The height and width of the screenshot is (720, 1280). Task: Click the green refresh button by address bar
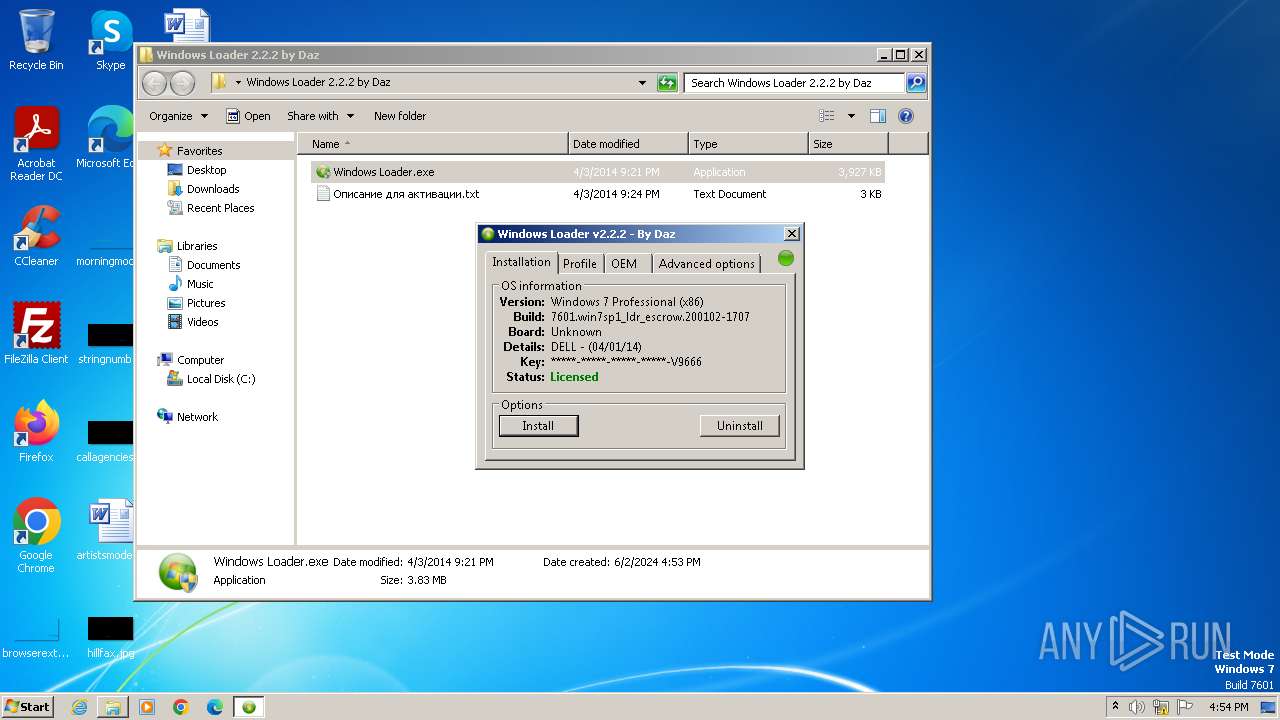tap(667, 83)
